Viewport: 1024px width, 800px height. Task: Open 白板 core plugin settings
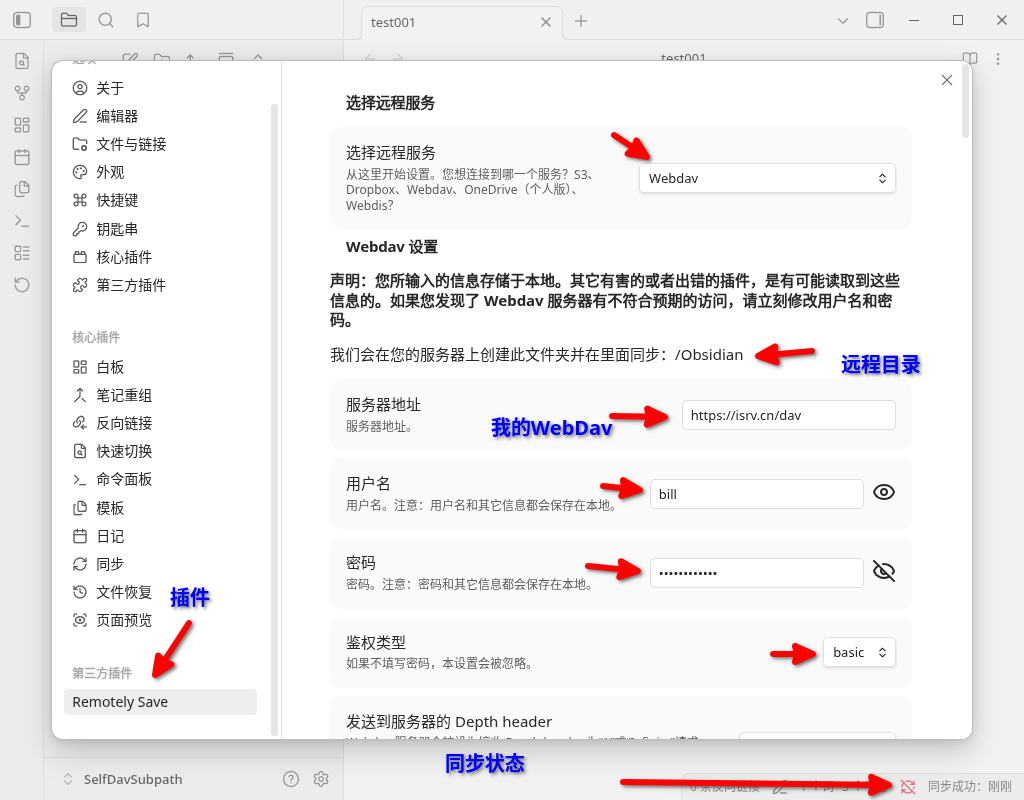coord(160,367)
